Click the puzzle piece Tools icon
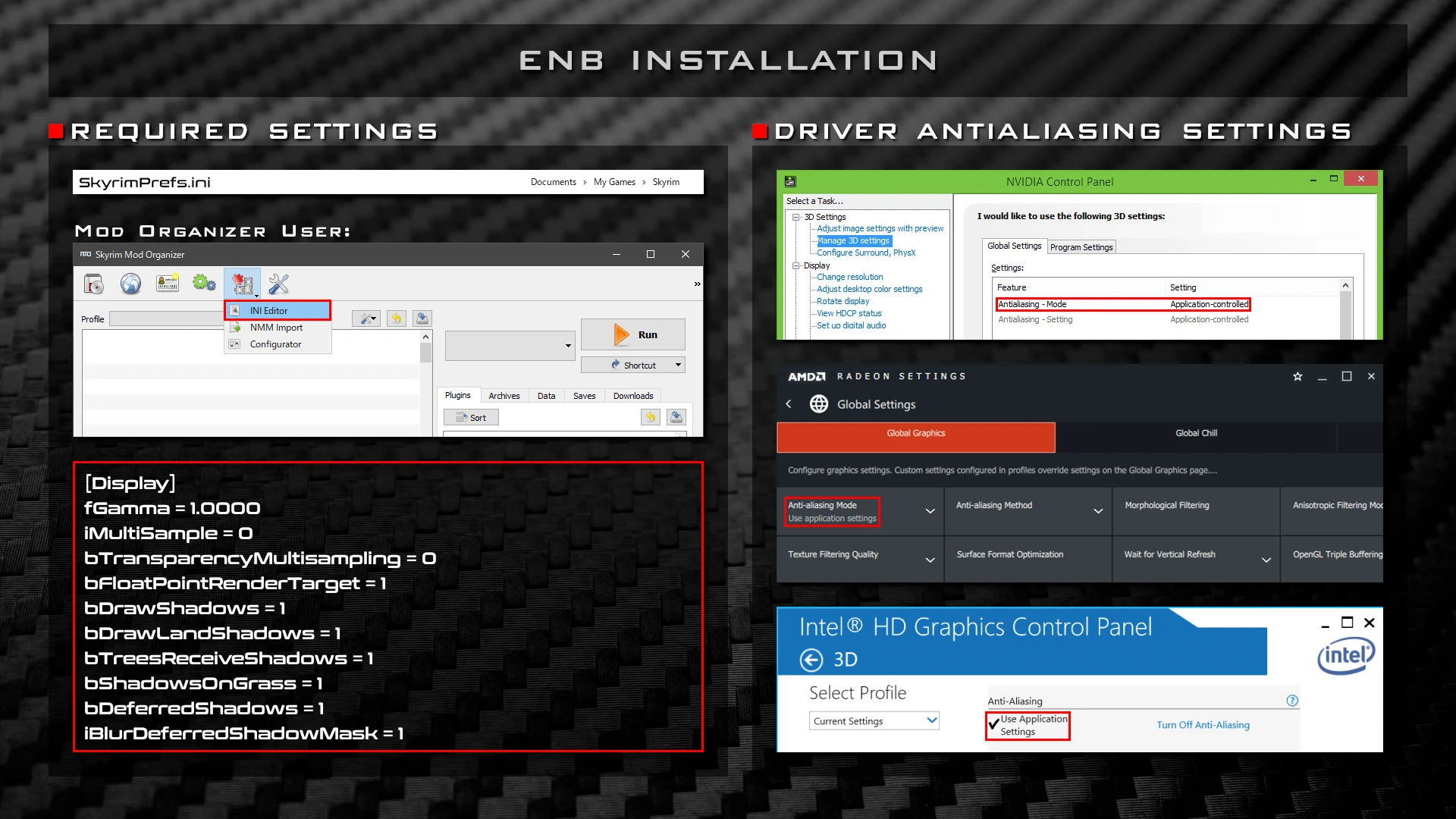The height and width of the screenshot is (819, 1456). click(x=242, y=284)
